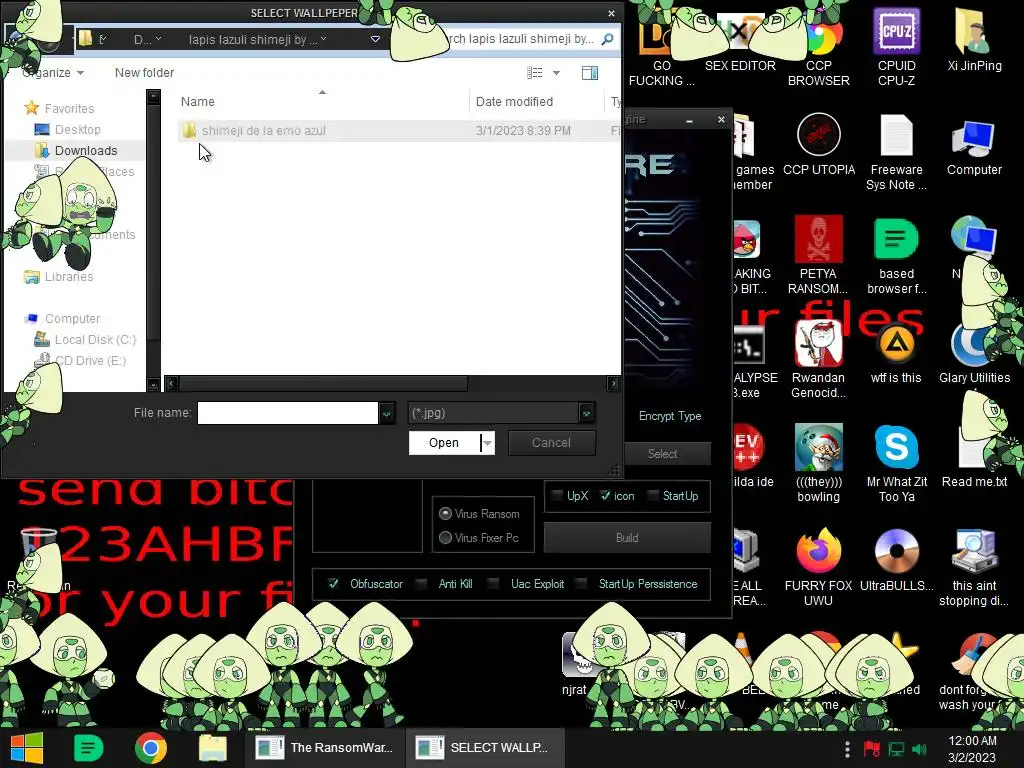Click the Windows Start button
This screenshot has height=768, width=1024.
coord(27,748)
